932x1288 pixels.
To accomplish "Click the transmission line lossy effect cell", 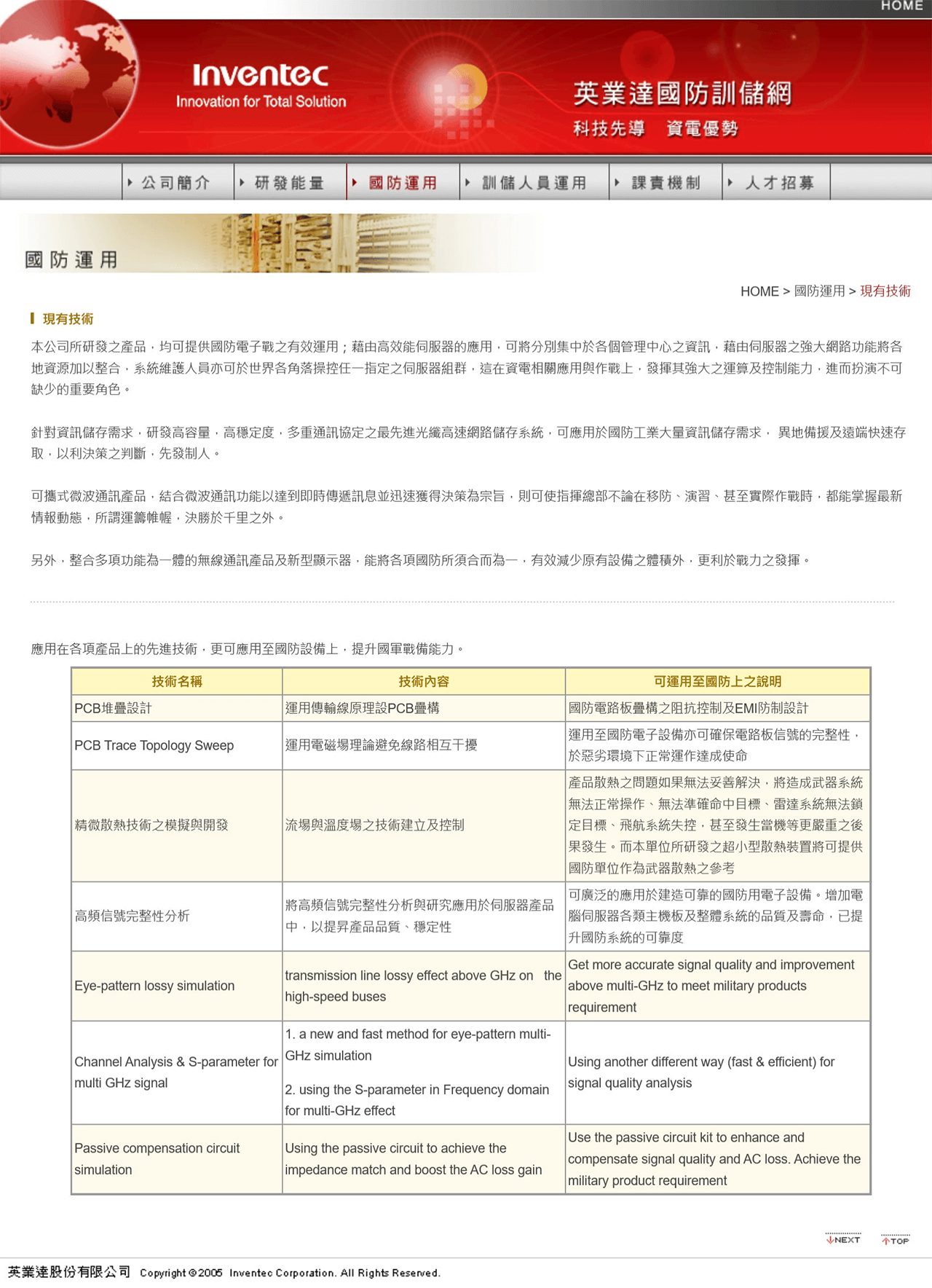I will (424, 986).
